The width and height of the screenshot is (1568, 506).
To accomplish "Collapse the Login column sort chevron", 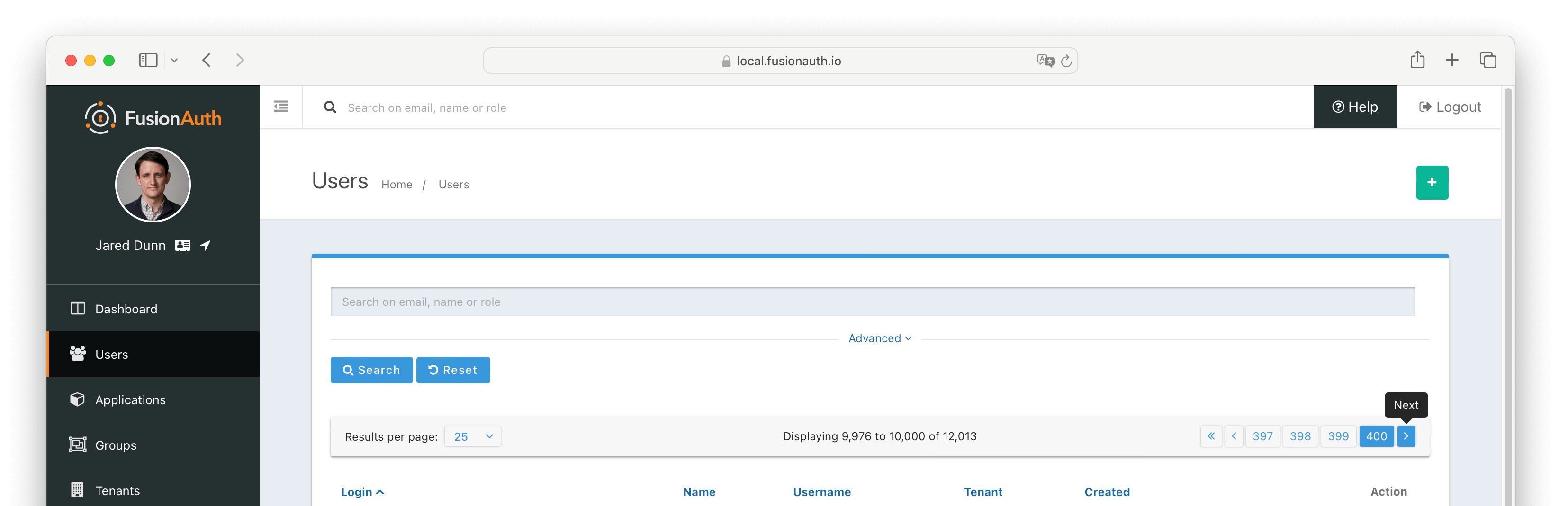I will click(381, 491).
